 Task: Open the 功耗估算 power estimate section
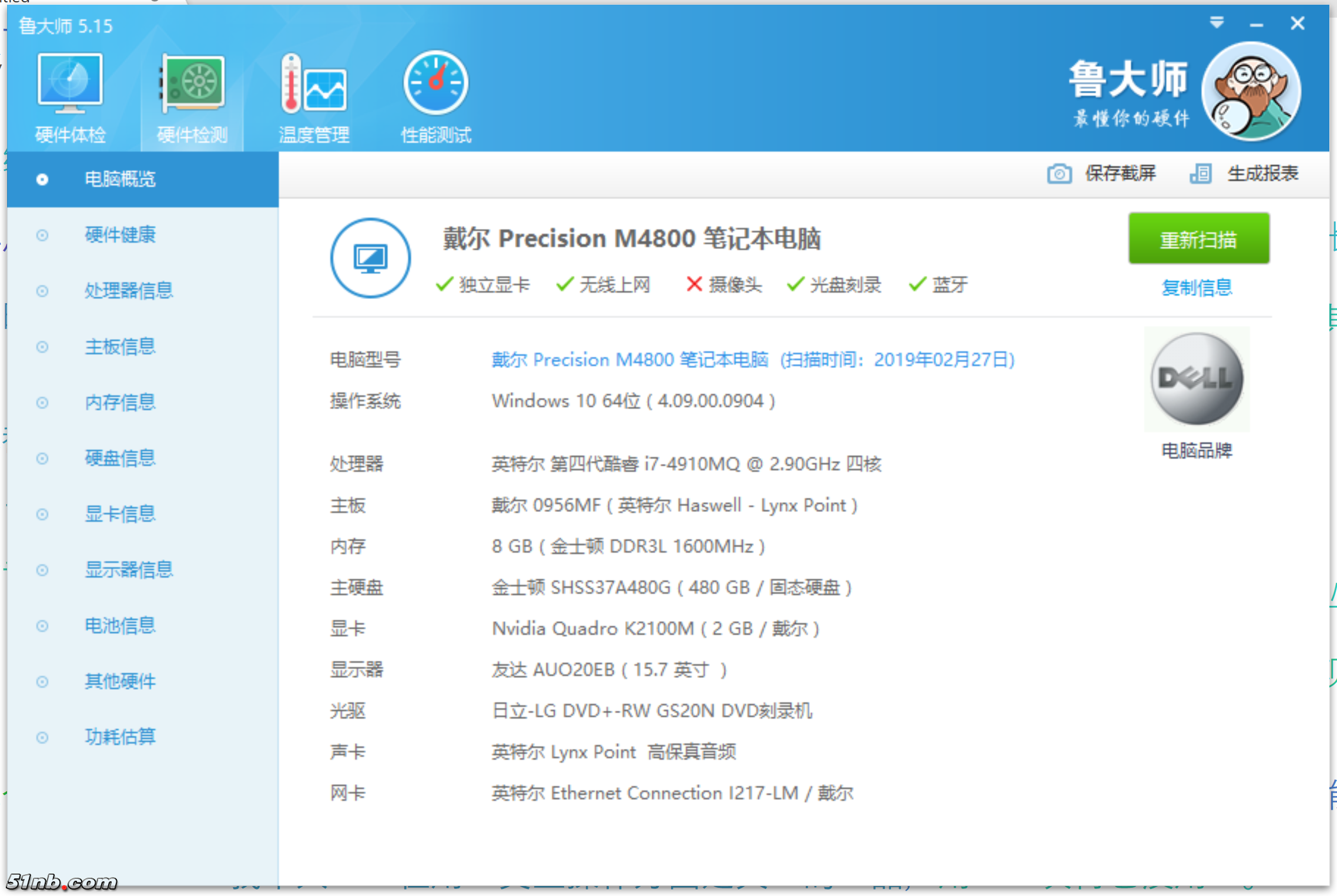(x=120, y=737)
